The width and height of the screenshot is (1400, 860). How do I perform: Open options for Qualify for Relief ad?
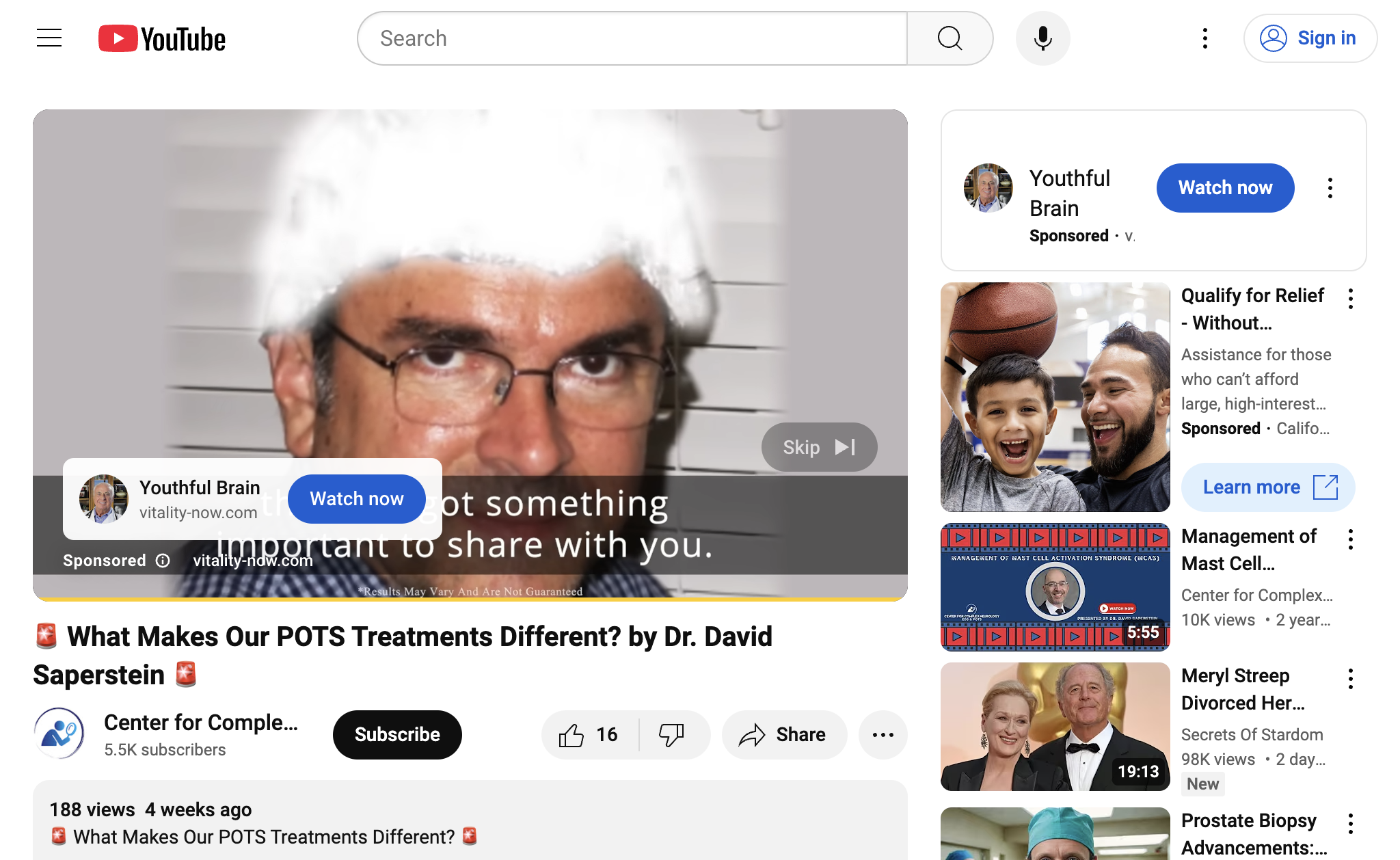(x=1350, y=299)
